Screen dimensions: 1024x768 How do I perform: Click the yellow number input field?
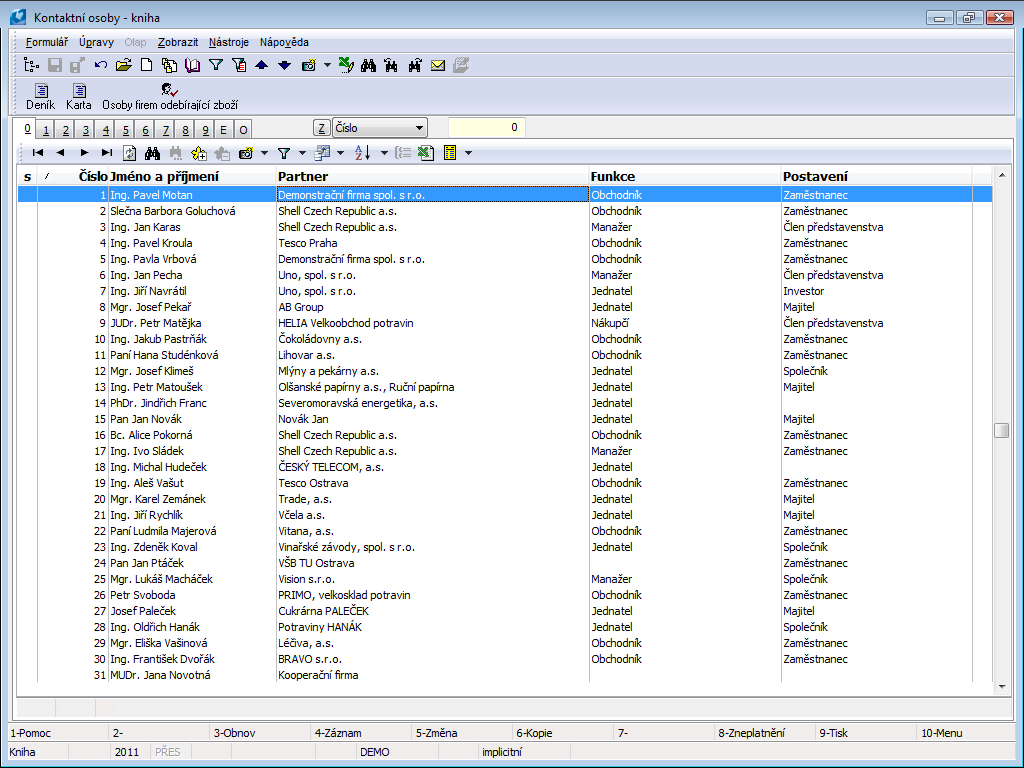[x=487, y=128]
